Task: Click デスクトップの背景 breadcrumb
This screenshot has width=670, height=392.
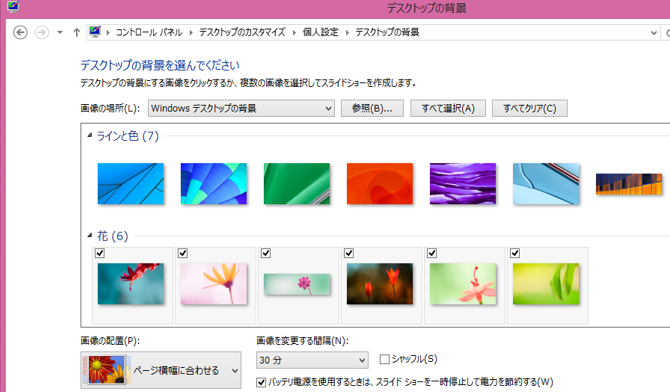Action: pos(387,32)
